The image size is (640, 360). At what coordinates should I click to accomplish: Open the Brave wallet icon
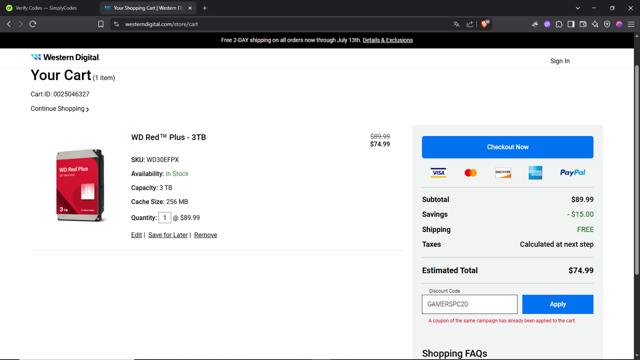tap(583, 24)
